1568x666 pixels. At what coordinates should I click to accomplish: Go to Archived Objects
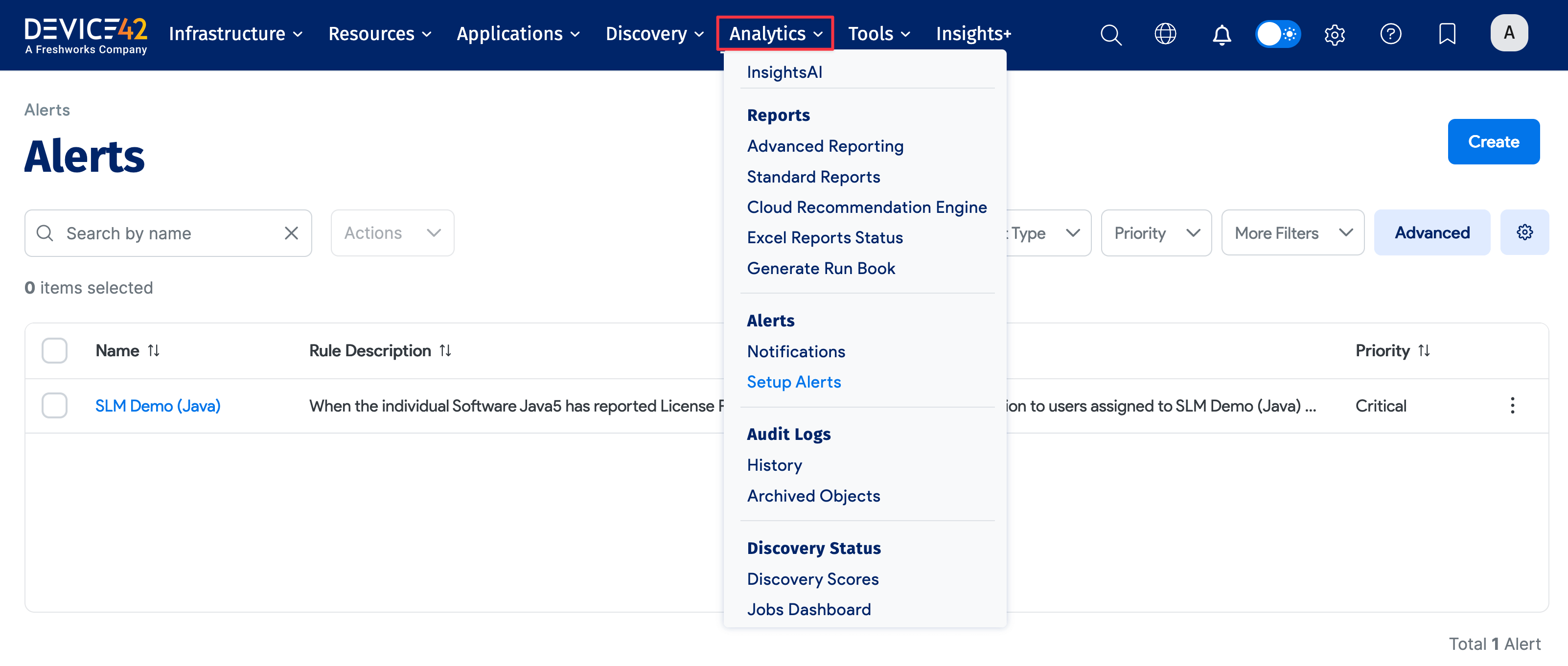pos(814,496)
